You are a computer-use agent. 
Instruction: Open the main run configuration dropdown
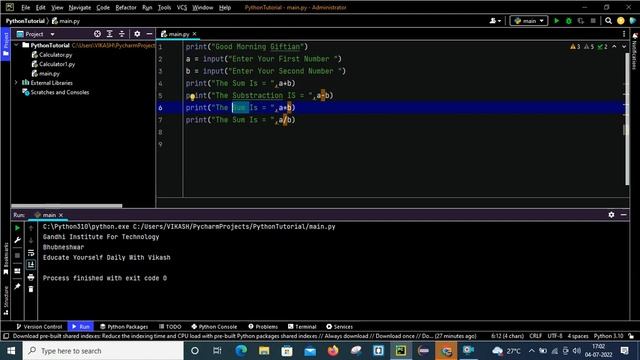point(529,21)
